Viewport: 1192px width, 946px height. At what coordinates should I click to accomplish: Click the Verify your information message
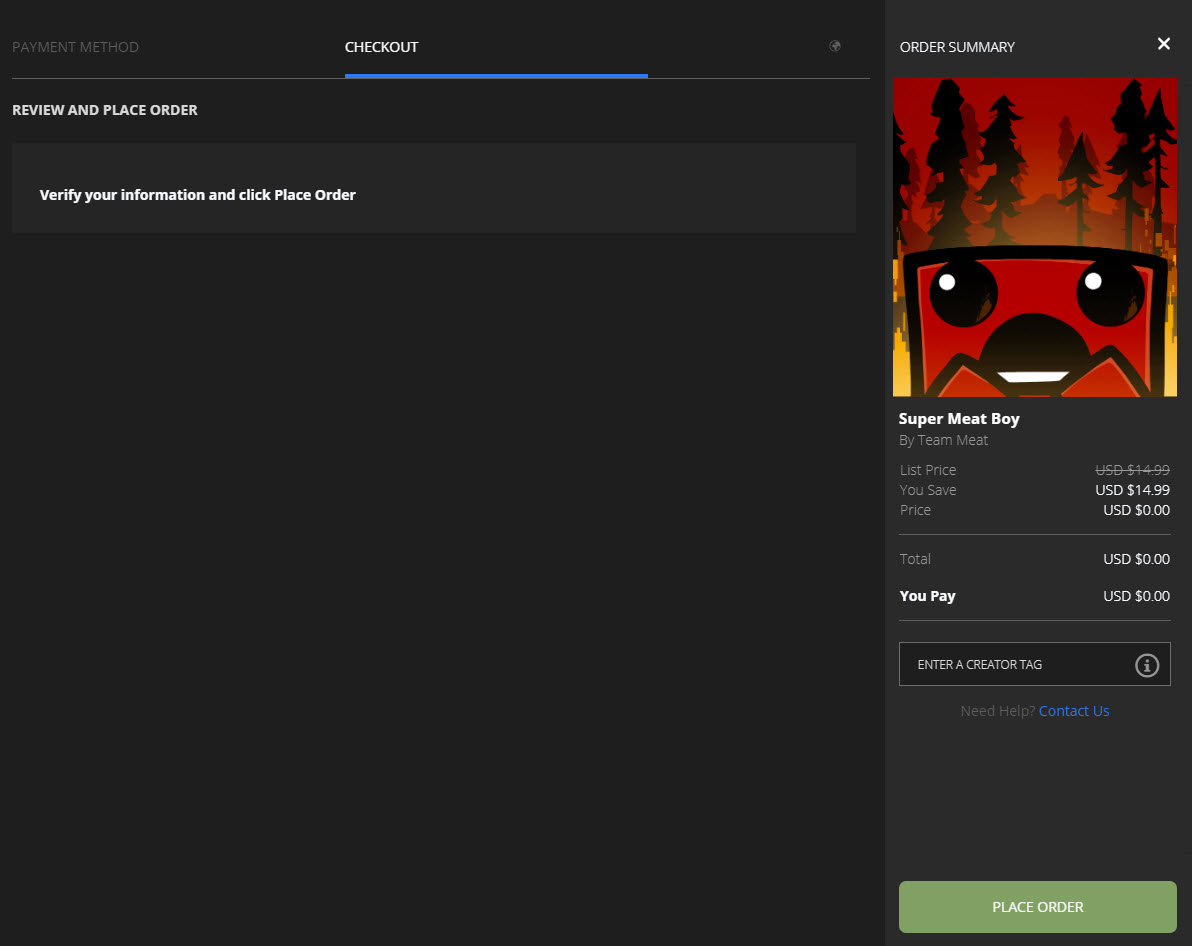pos(198,195)
